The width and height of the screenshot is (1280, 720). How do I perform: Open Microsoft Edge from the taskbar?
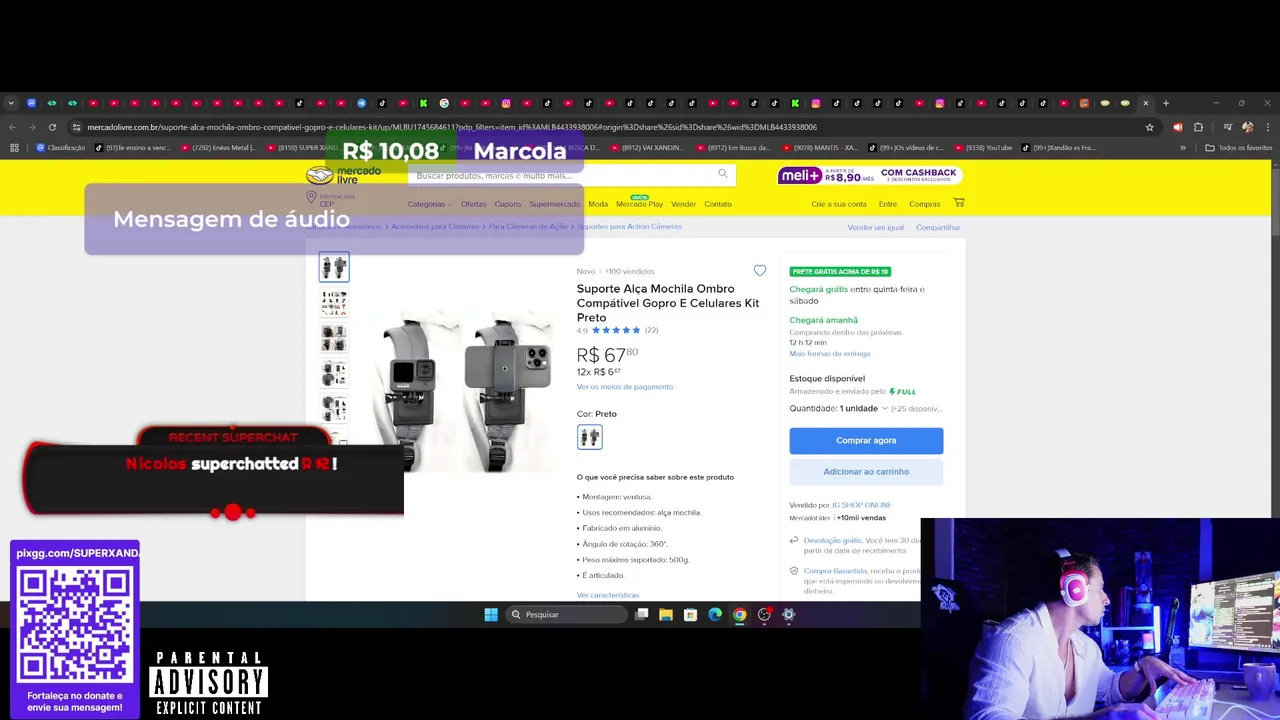tap(715, 615)
